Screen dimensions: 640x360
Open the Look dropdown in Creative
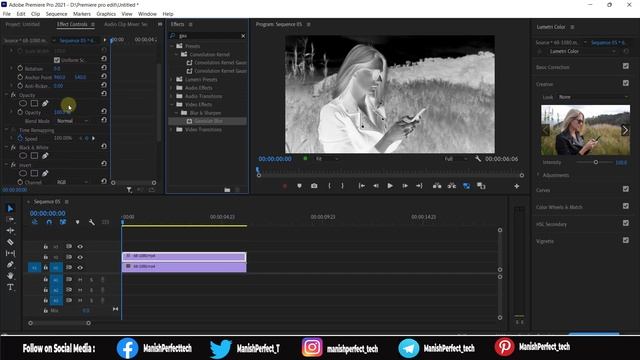593,97
